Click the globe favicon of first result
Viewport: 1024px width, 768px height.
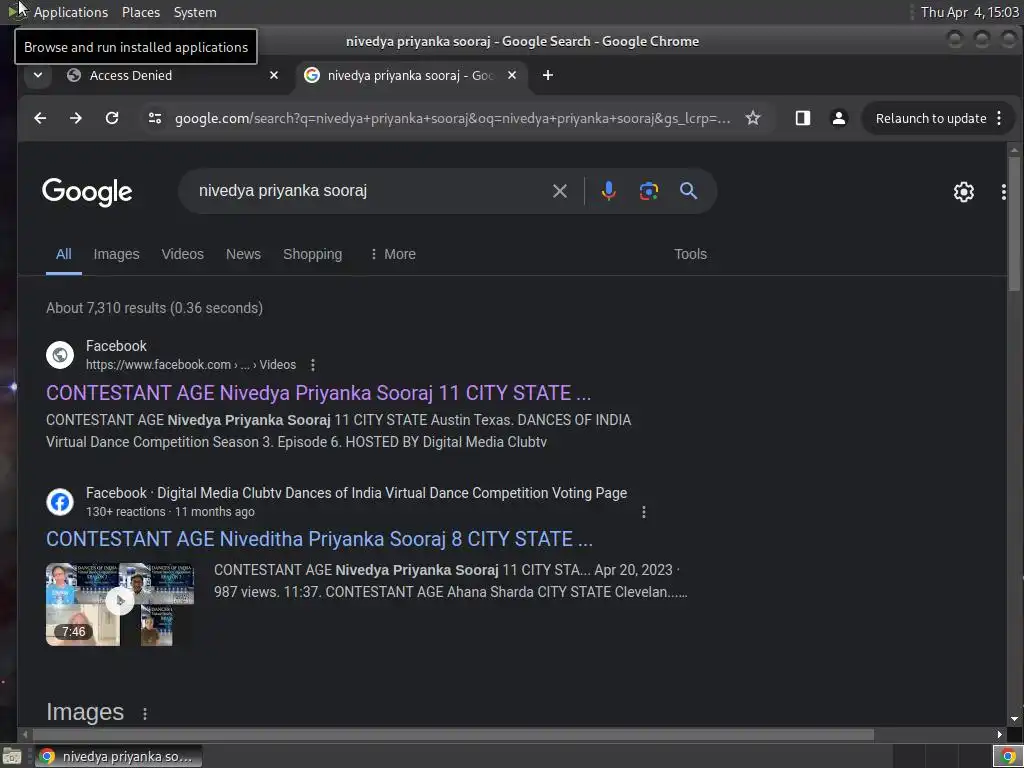pyautogui.click(x=59, y=355)
